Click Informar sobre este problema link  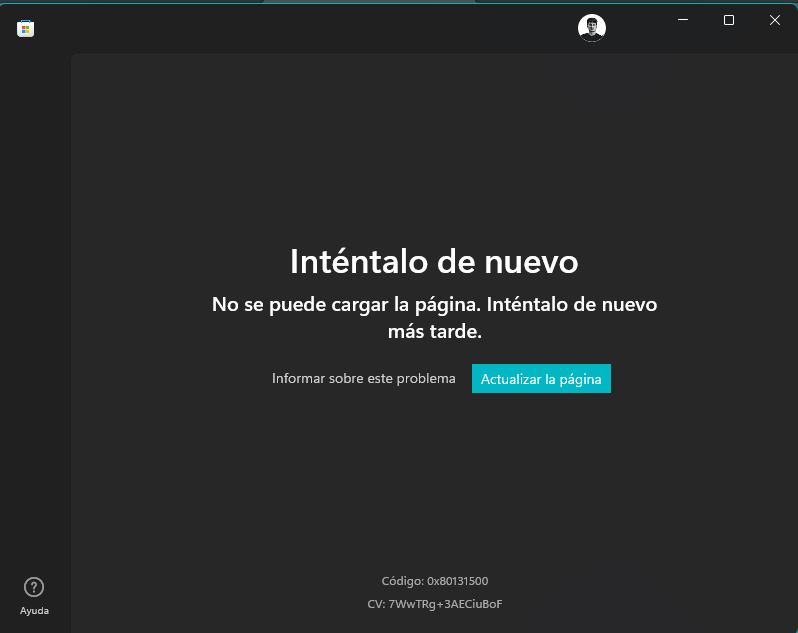[363, 379]
